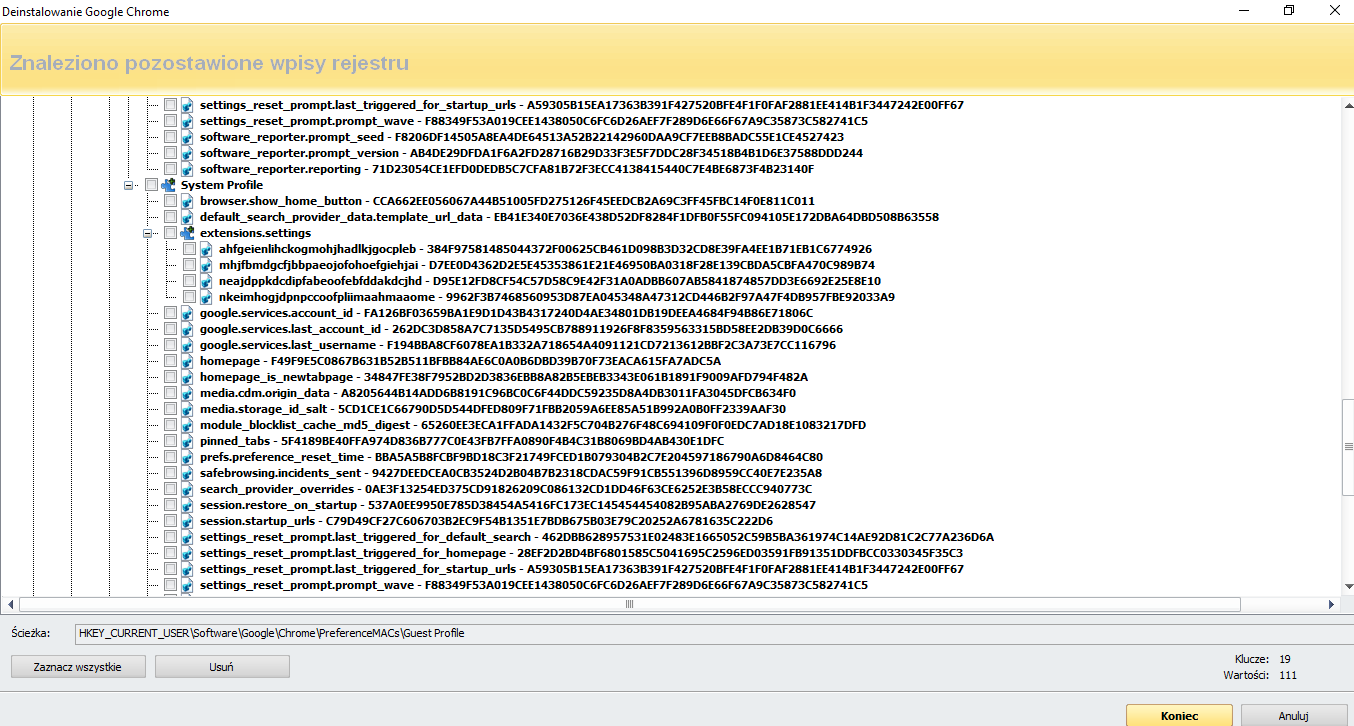Click the registry icon beside software_reporter.prompt_seed

(187, 137)
